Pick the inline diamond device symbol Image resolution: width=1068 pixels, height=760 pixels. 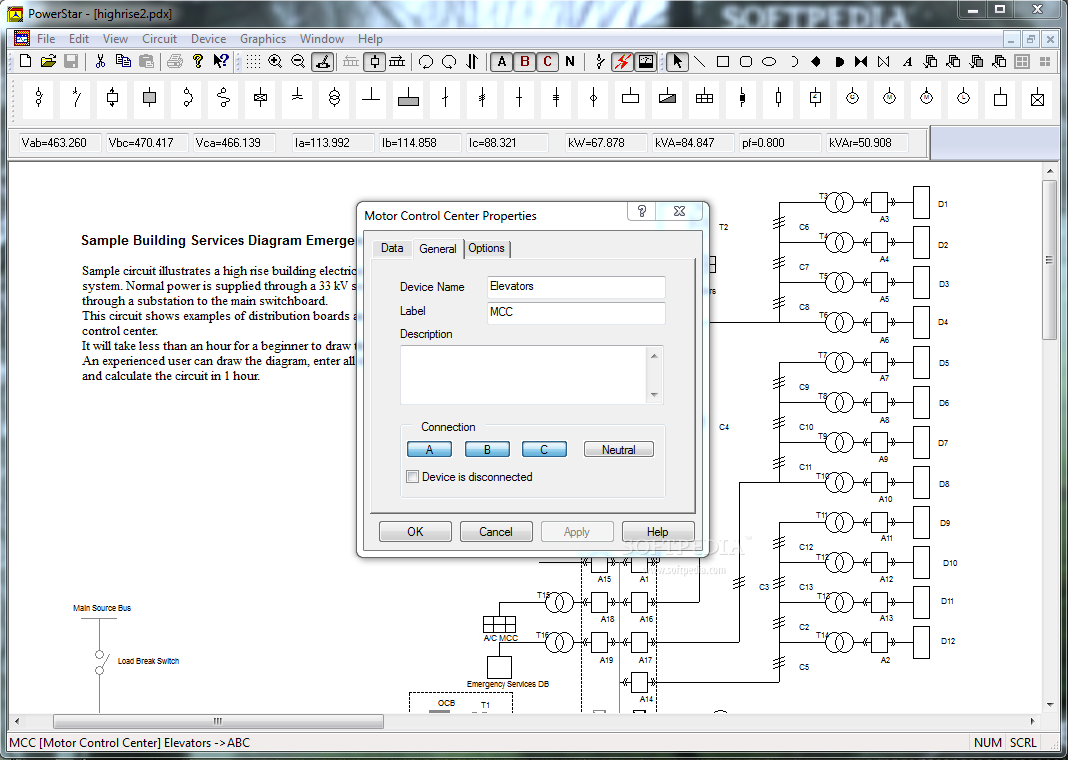tap(593, 99)
